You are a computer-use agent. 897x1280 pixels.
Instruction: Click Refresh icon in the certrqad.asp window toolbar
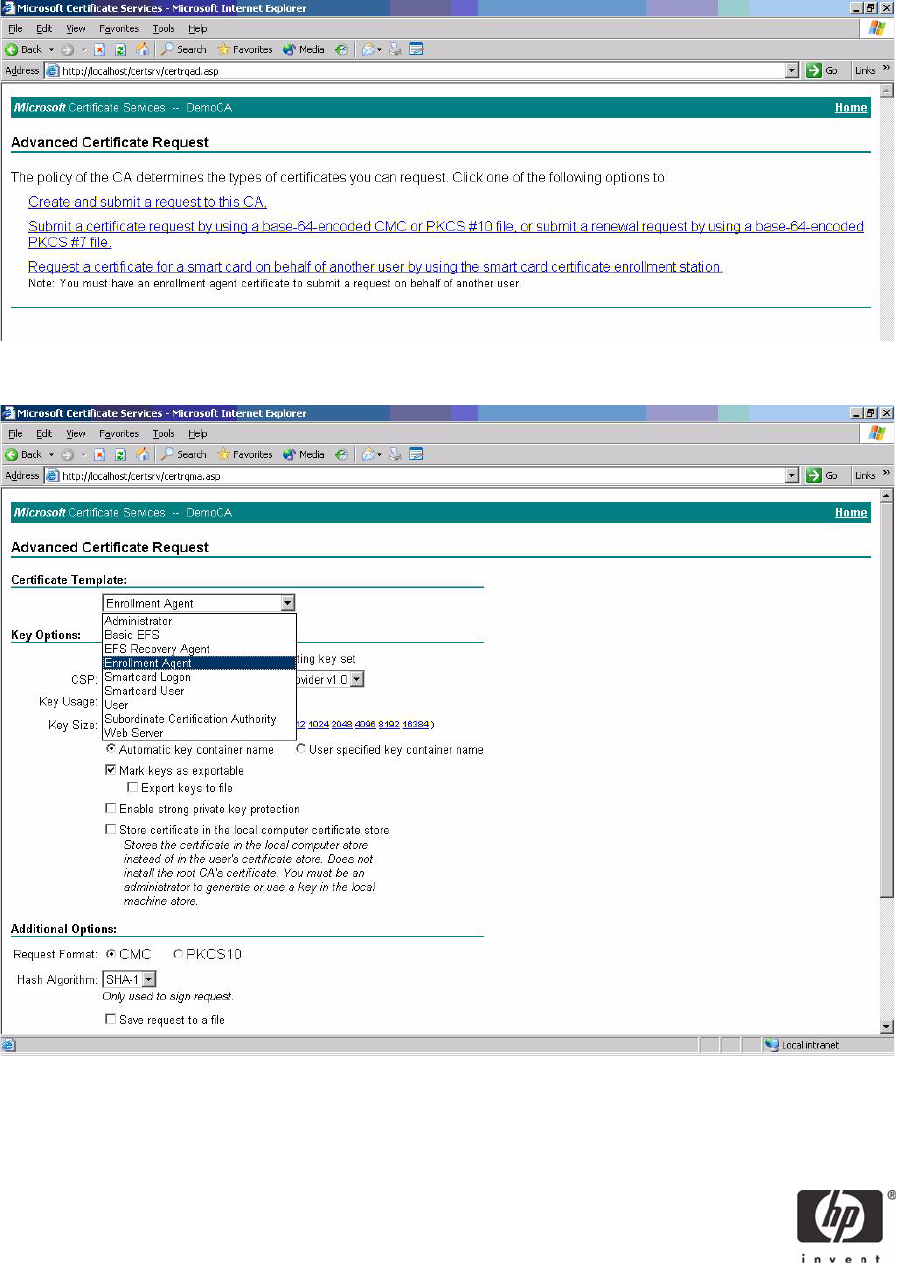[121, 49]
